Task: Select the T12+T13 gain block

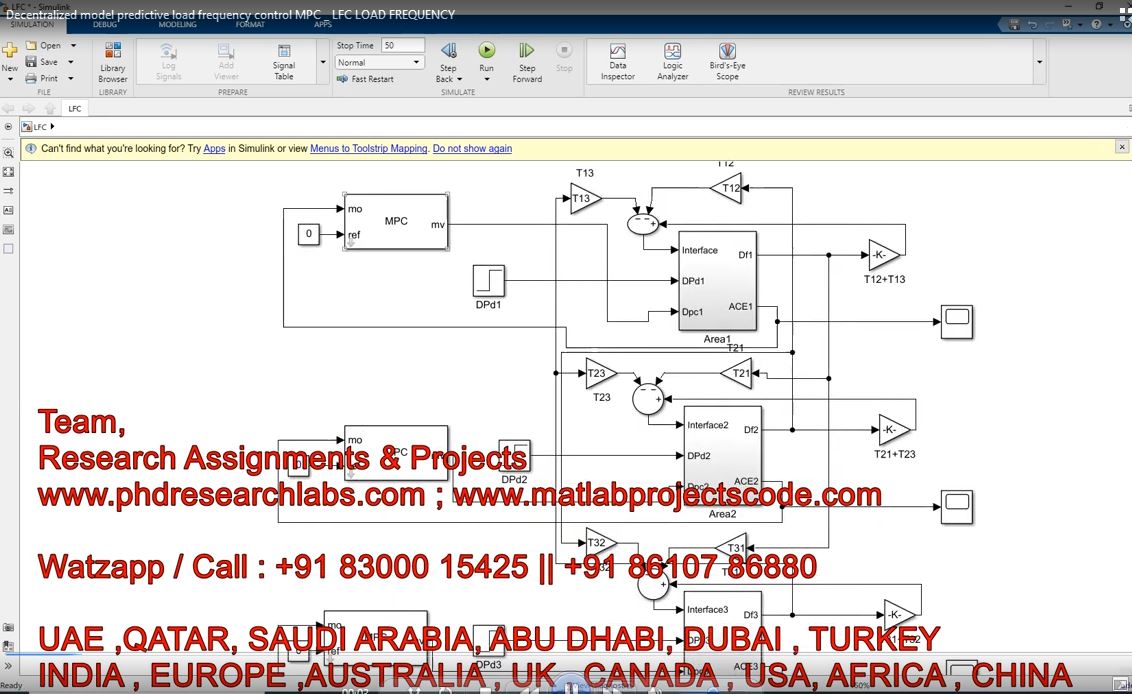Action: coord(884,255)
